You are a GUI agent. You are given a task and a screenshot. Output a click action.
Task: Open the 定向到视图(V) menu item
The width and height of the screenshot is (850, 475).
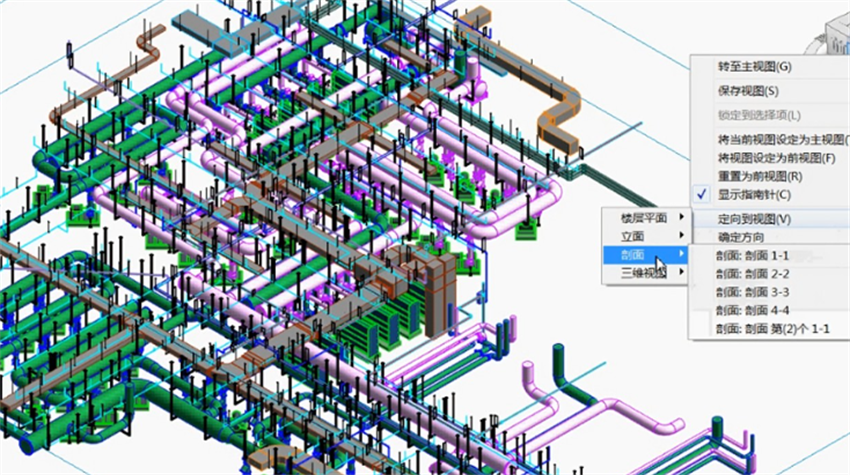pos(755,219)
